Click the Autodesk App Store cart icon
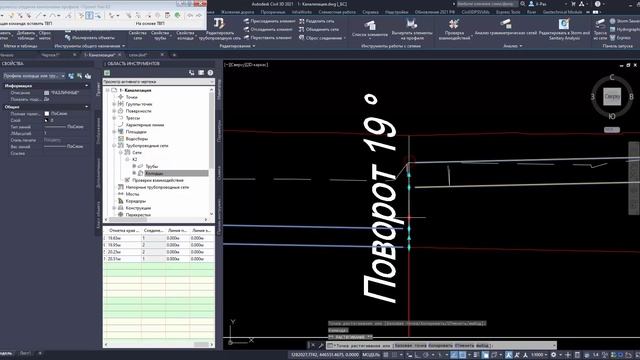 click(x=573, y=4)
